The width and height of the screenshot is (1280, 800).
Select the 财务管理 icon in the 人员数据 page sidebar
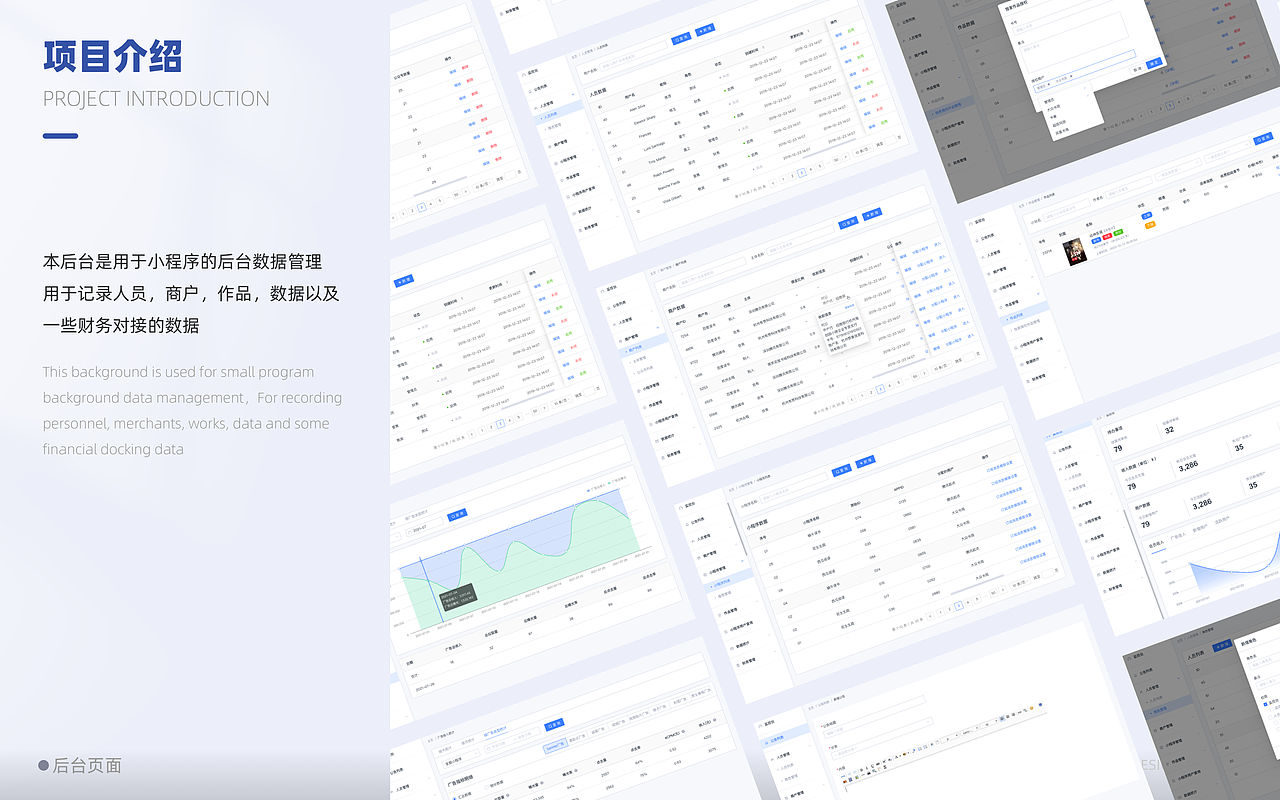[580, 230]
